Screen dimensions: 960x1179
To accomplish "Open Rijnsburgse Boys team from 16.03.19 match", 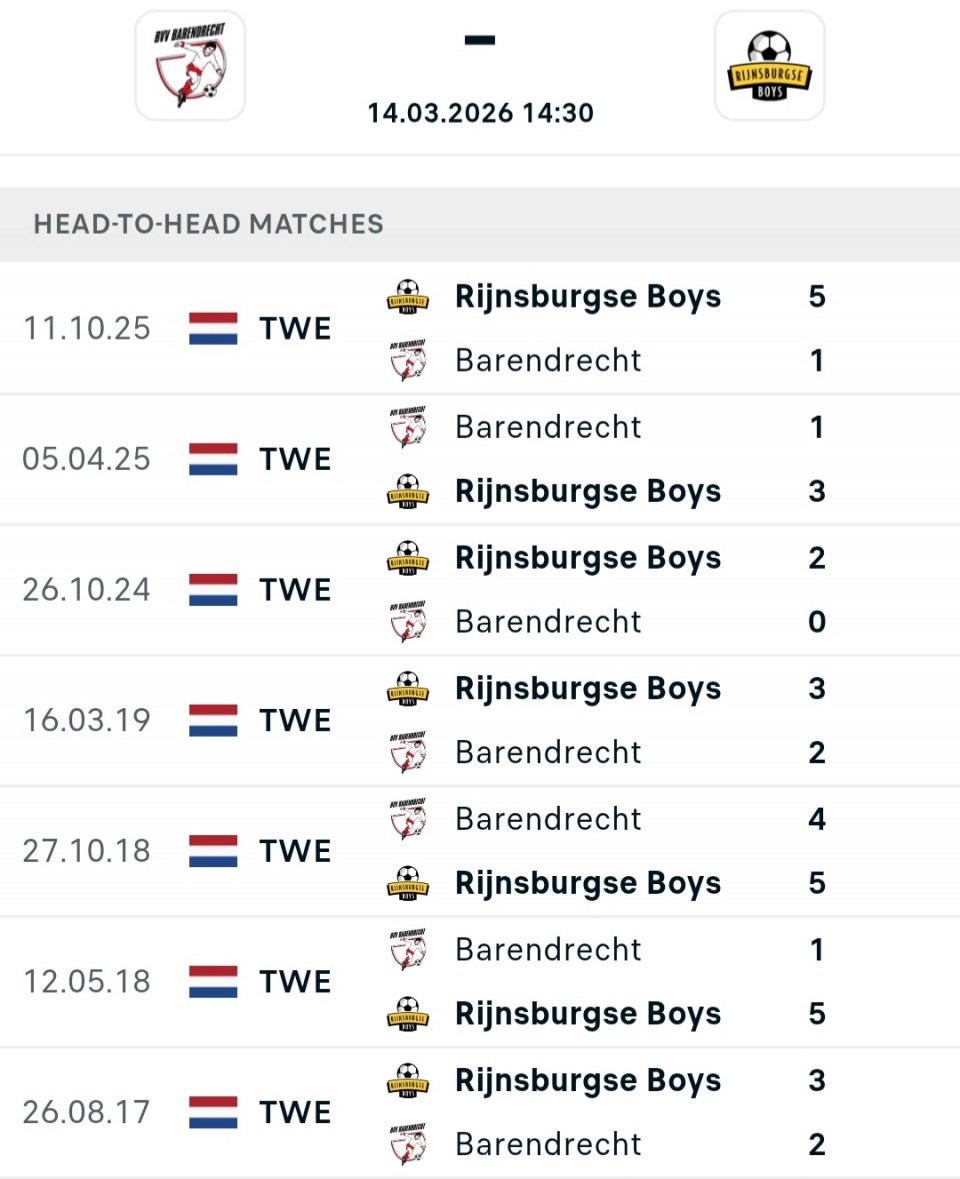I will [x=587, y=689].
